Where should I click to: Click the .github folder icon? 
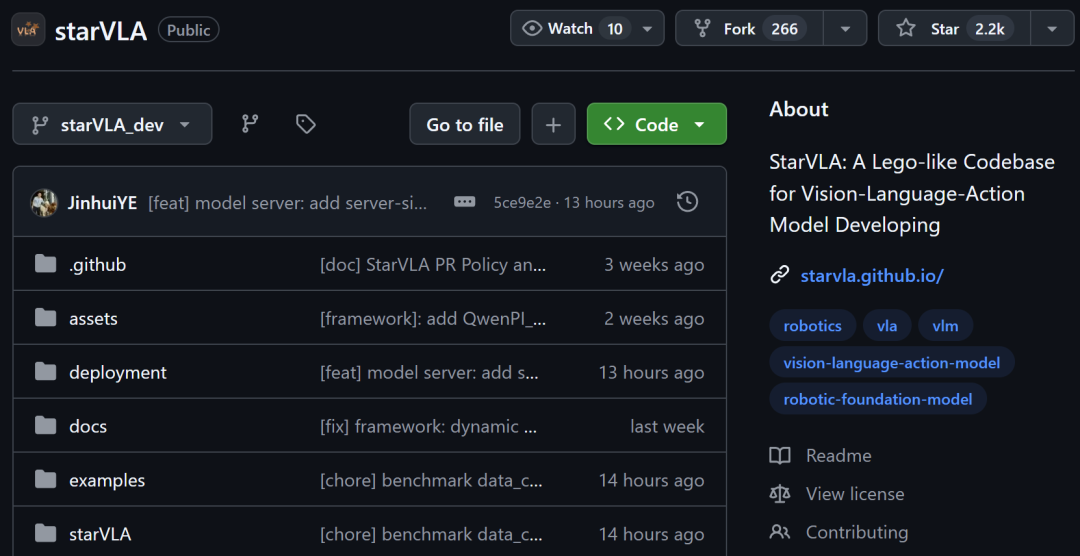click(45, 264)
